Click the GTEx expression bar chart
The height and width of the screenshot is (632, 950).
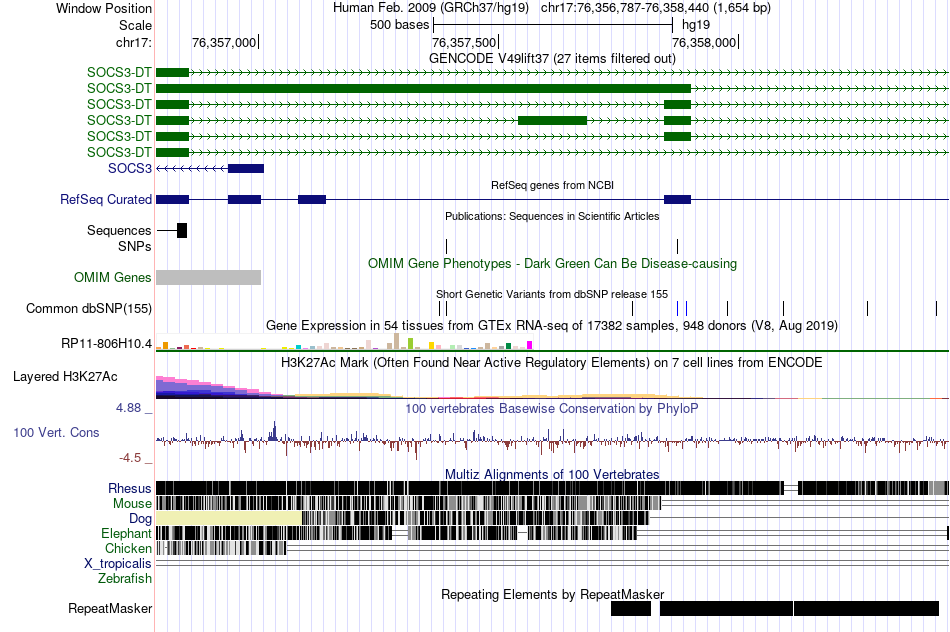coord(344,342)
